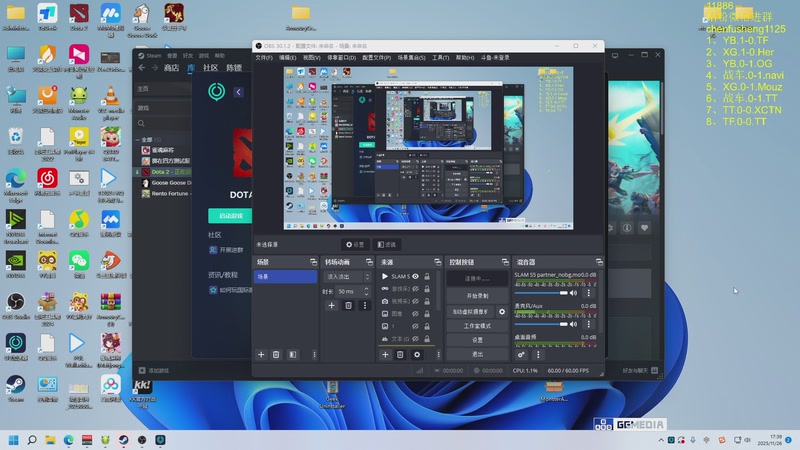
Task: Add a transition with the plus icon in 转场动画 dock
Action: [332, 306]
